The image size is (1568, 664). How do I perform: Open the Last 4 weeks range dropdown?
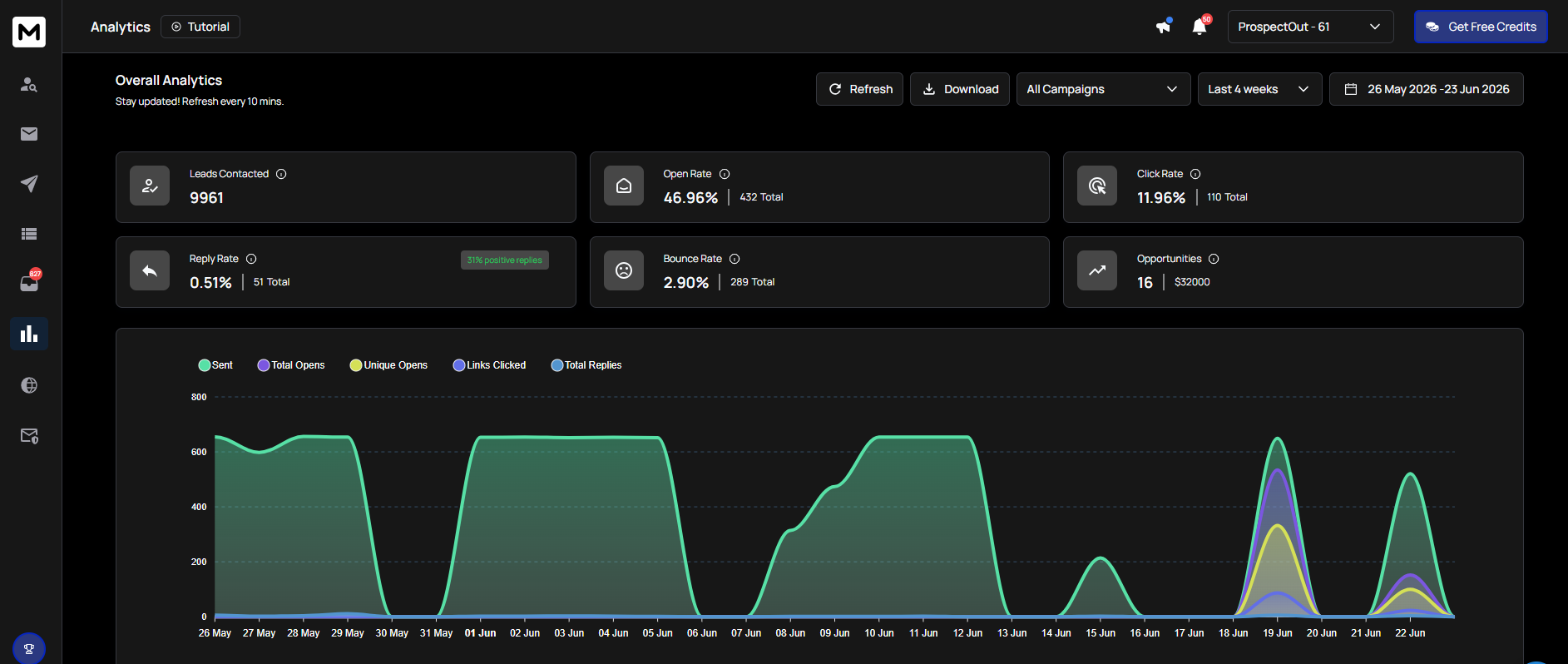[1259, 89]
